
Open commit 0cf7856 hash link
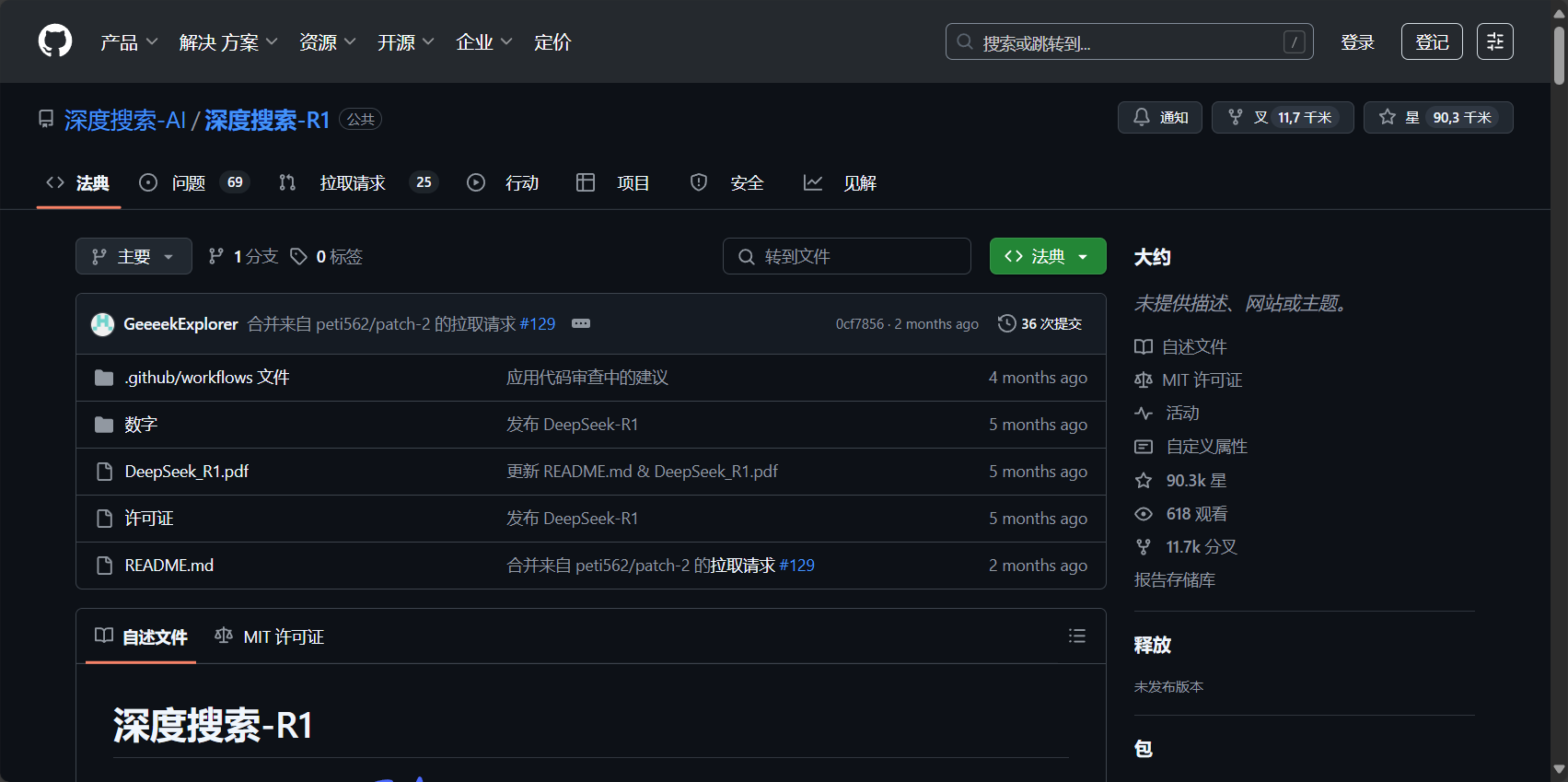point(860,324)
